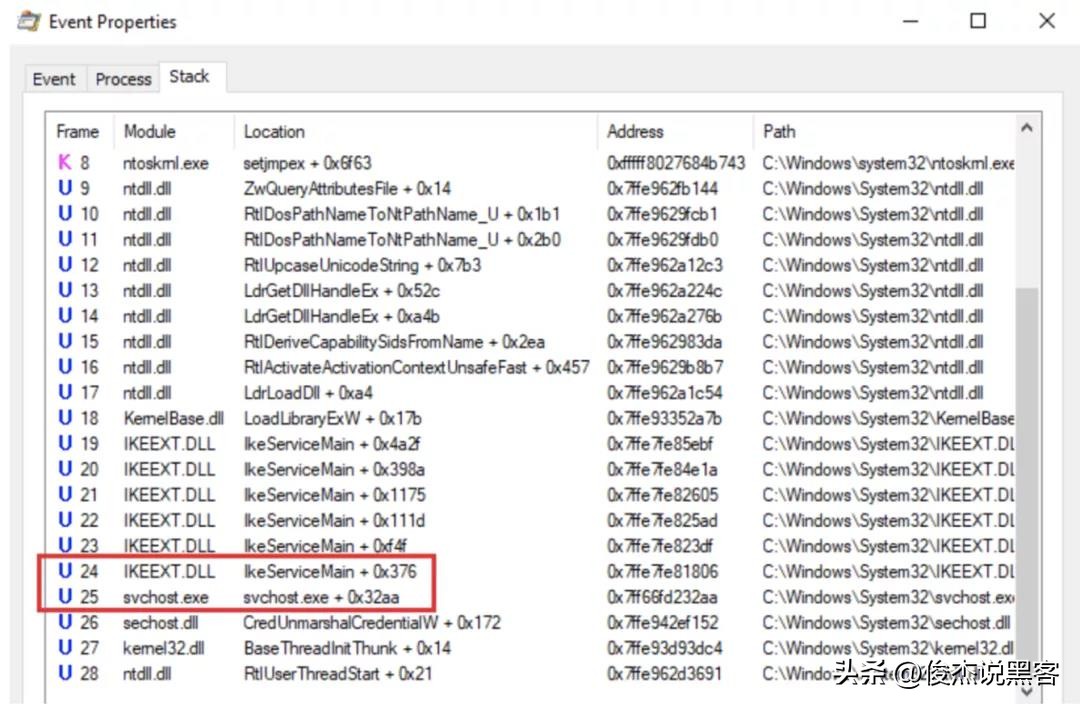Click user-mode U icon on frame 9

pyautogui.click(x=65, y=188)
